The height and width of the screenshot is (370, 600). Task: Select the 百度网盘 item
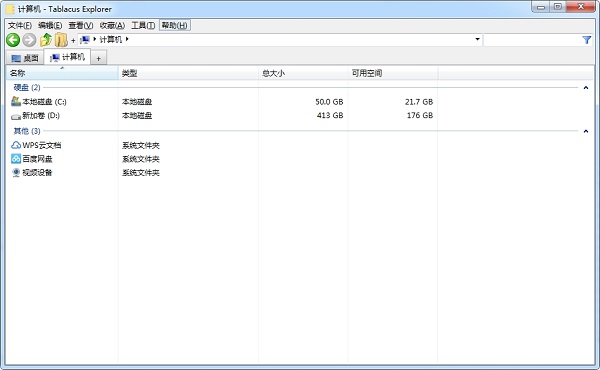[31, 159]
